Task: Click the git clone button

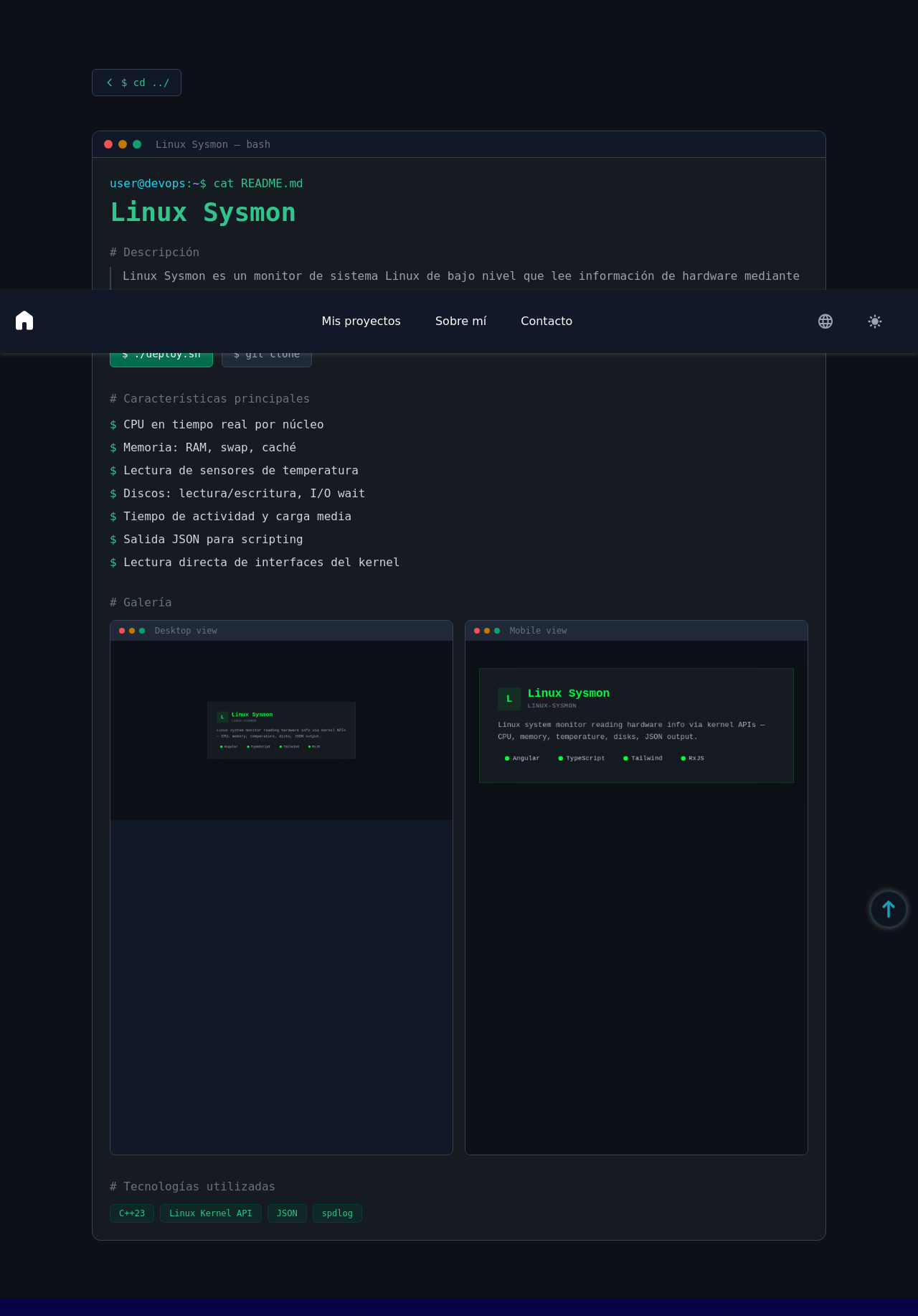Action: point(267,359)
